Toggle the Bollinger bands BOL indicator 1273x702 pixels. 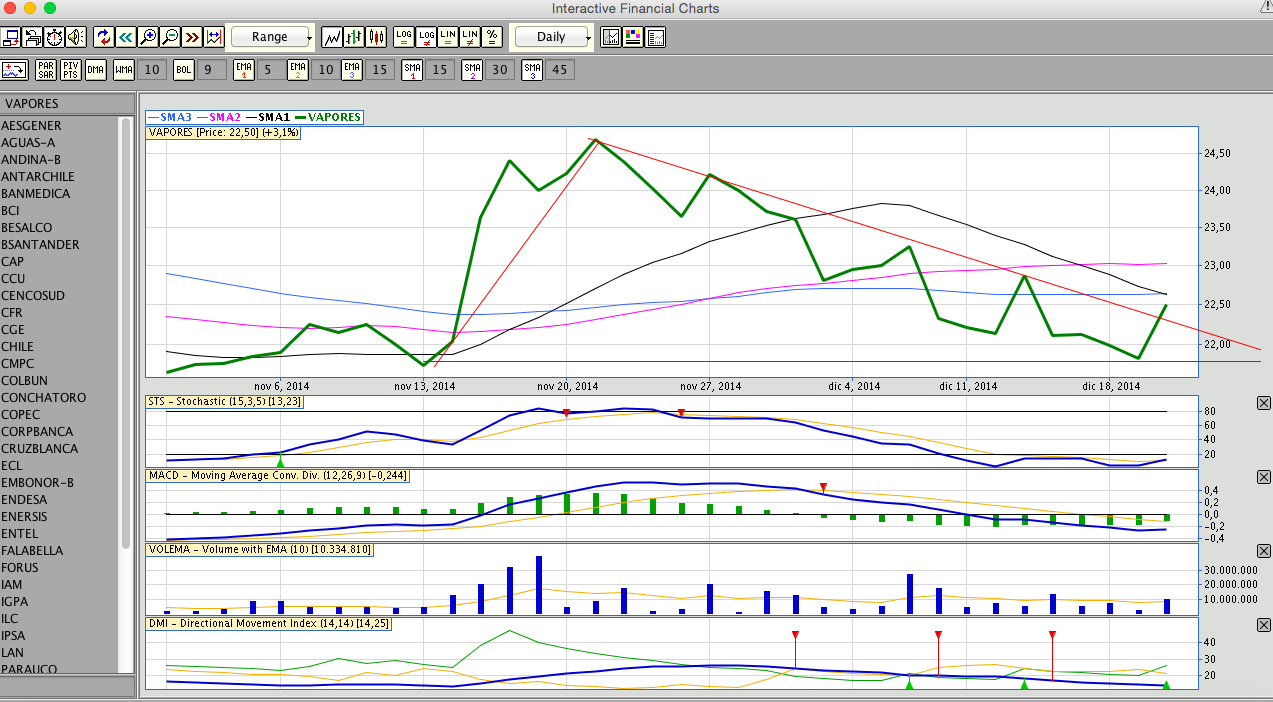183,70
